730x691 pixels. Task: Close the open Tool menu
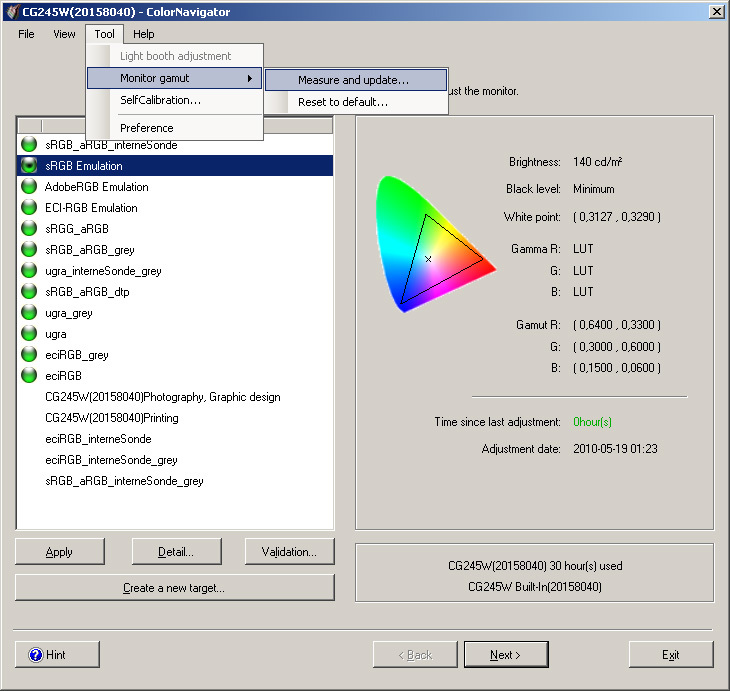(104, 34)
